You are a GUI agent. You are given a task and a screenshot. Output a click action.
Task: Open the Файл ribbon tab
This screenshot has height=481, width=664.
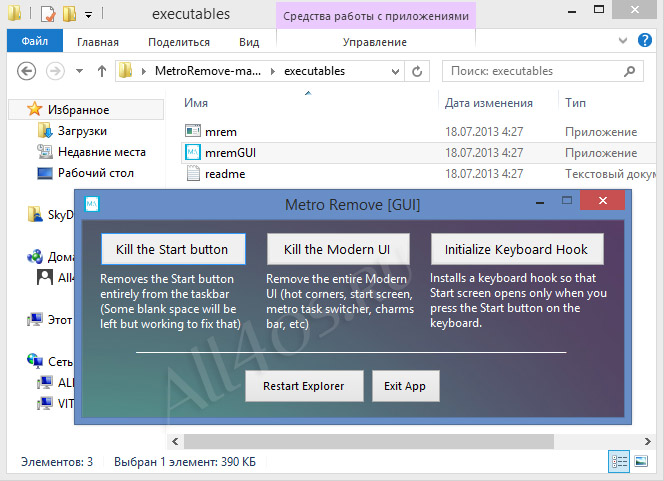click(x=35, y=41)
